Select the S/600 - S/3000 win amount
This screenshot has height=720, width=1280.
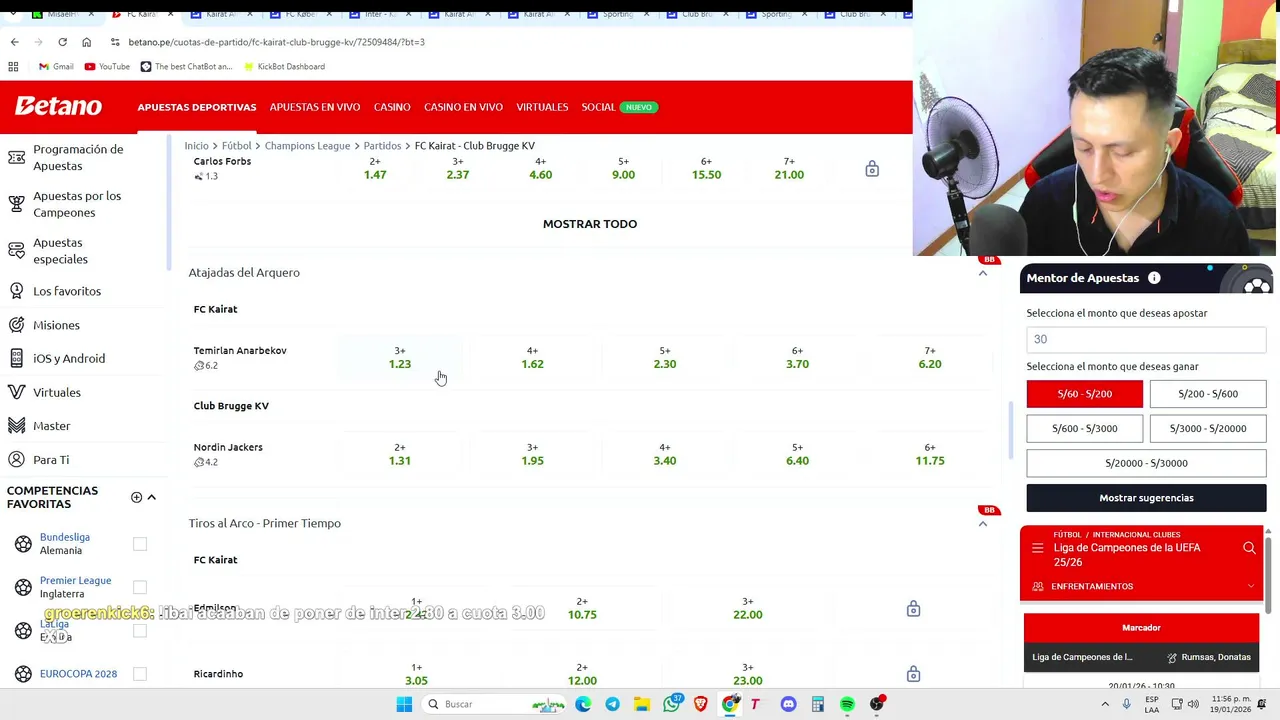tap(1084, 428)
